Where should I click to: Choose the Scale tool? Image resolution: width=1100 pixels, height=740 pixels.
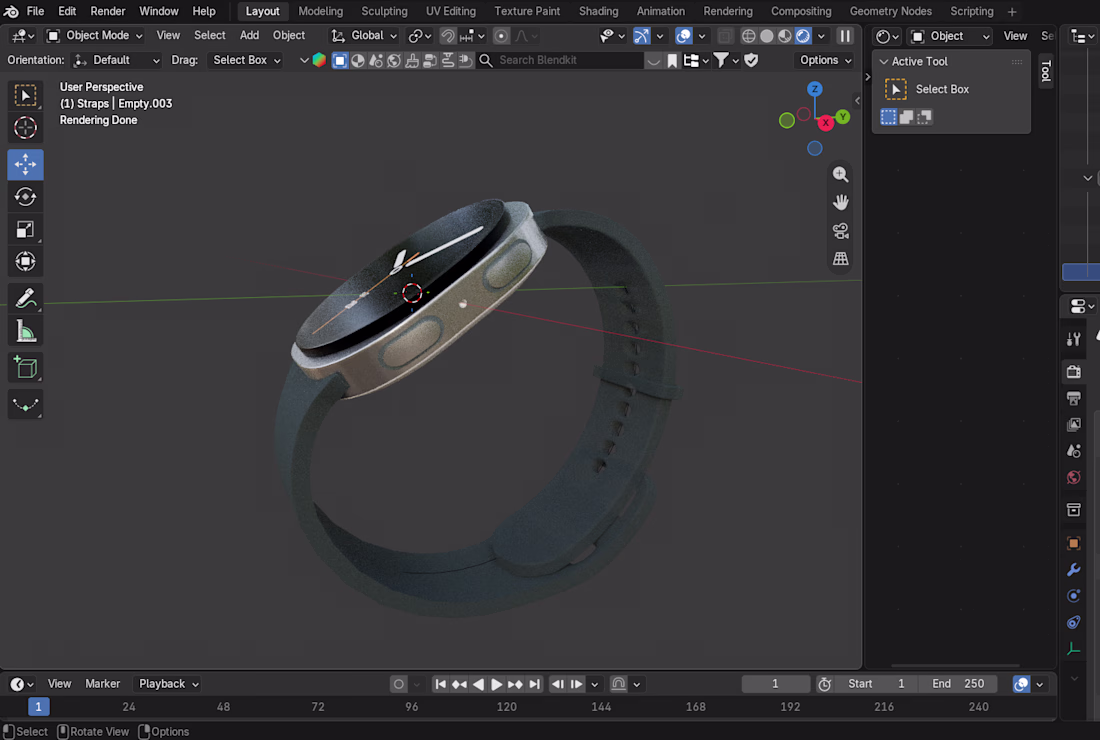coord(25,229)
